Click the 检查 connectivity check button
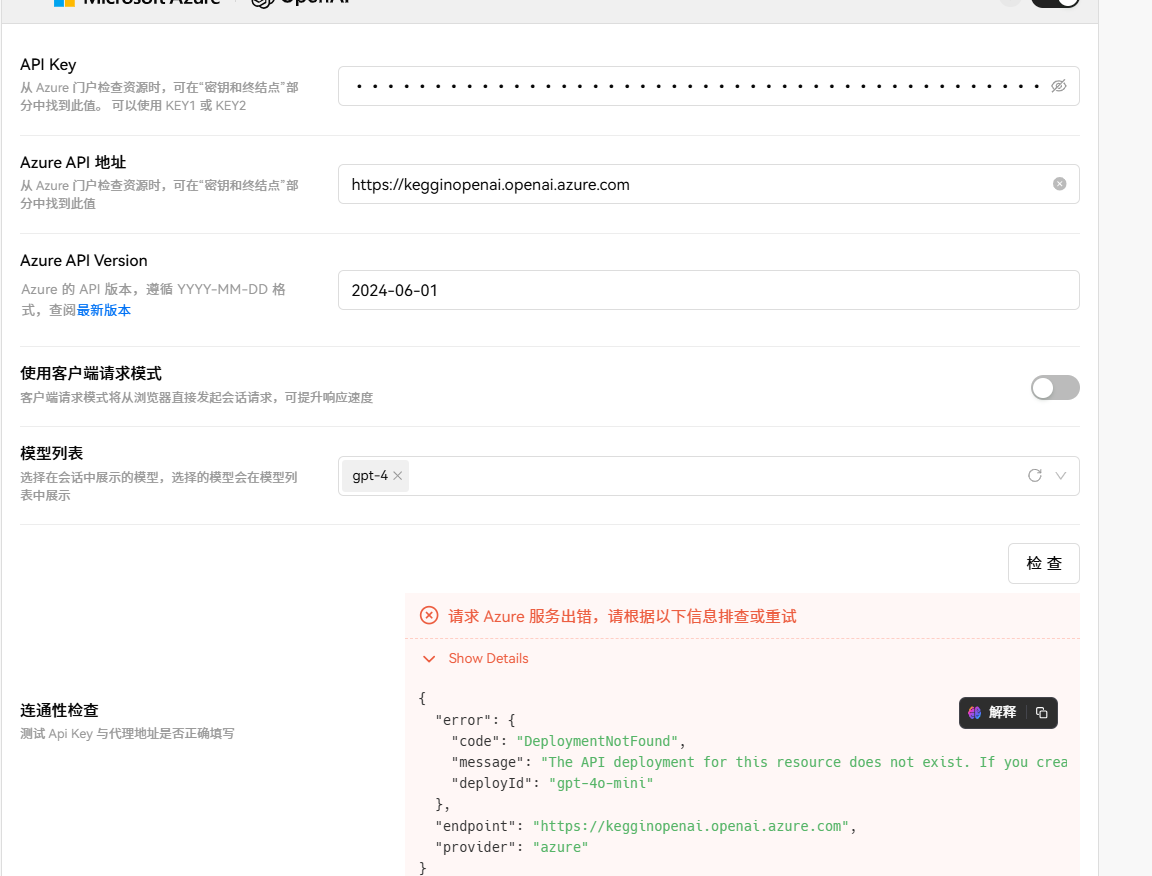Image resolution: width=1152 pixels, height=876 pixels. (x=1043, y=563)
